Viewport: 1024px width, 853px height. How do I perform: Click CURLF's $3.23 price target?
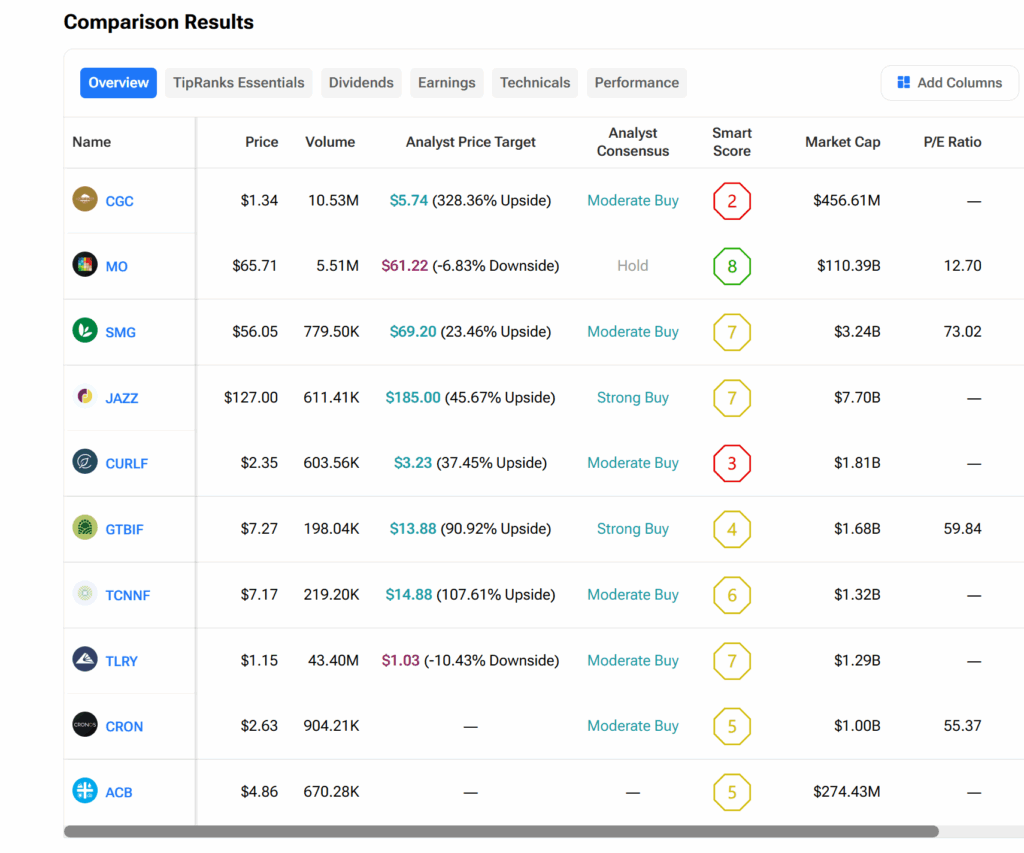coord(413,463)
